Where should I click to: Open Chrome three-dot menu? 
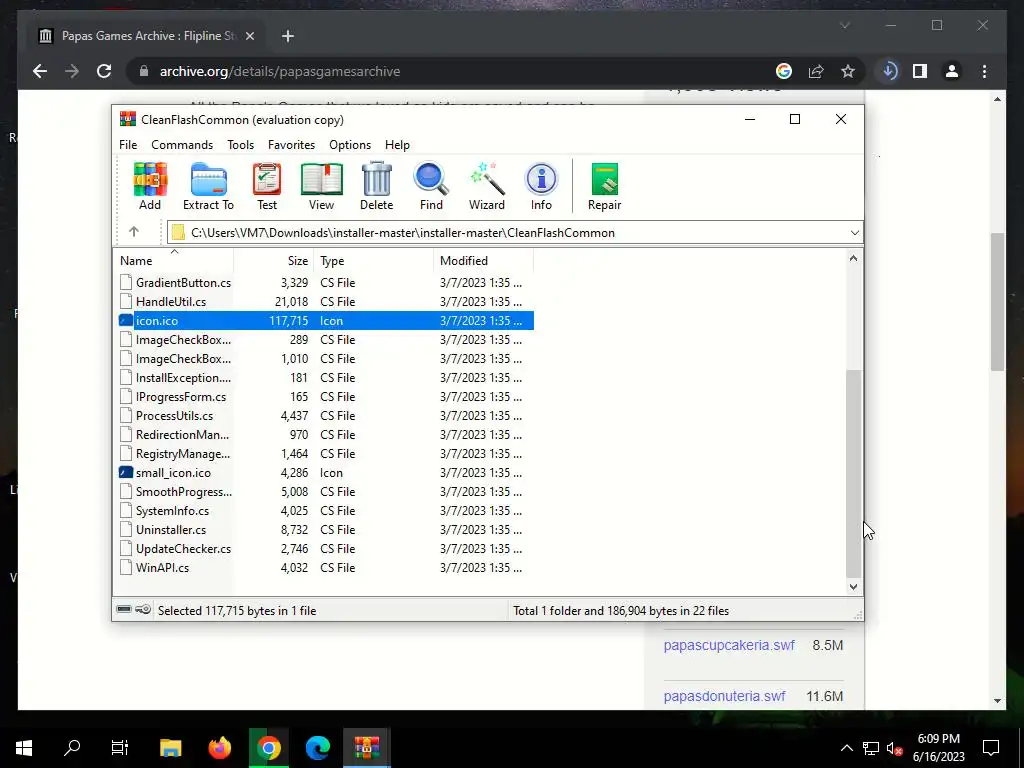point(985,71)
